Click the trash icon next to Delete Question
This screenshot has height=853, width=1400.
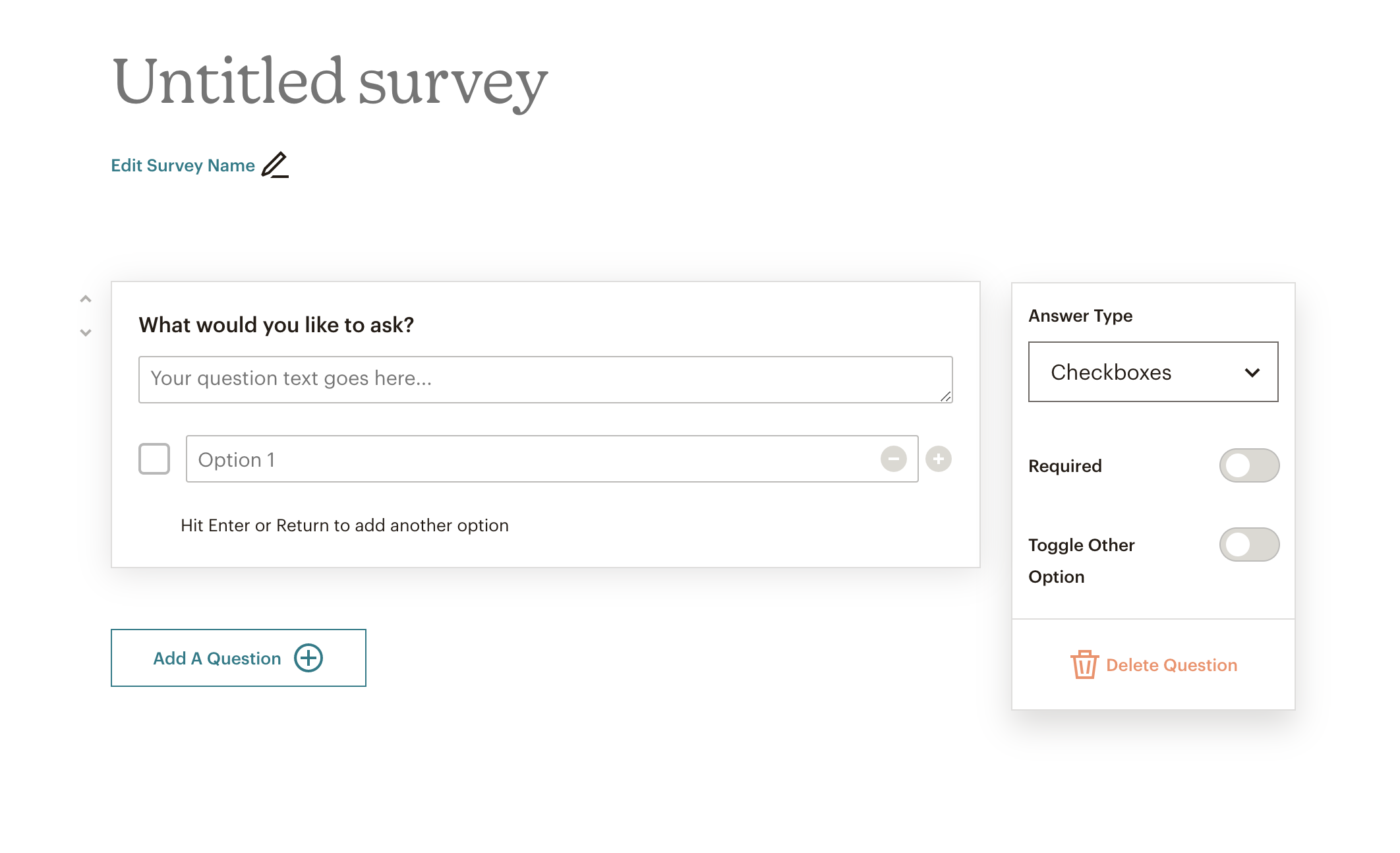point(1084,665)
